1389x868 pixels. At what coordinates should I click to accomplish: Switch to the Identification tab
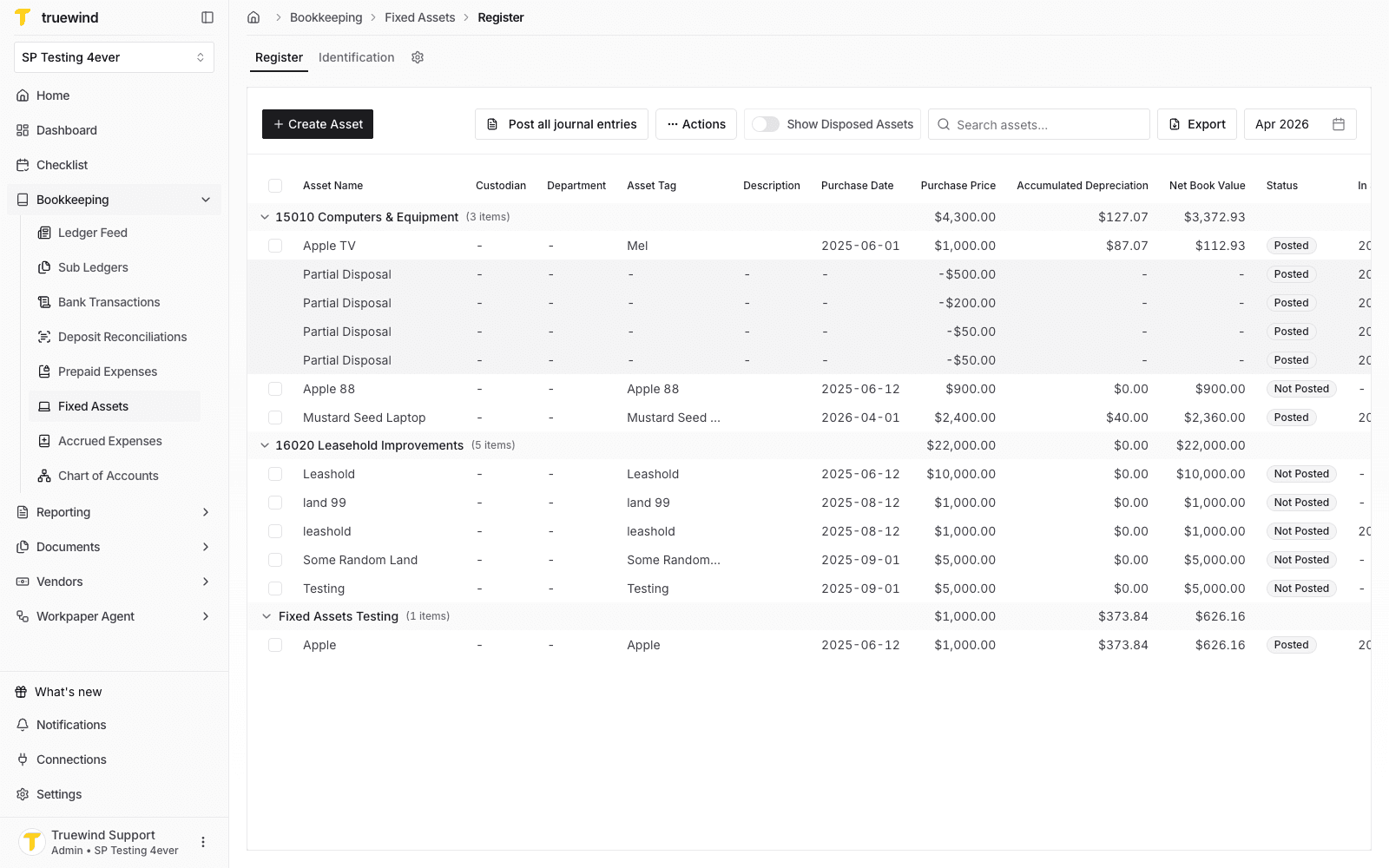(356, 57)
